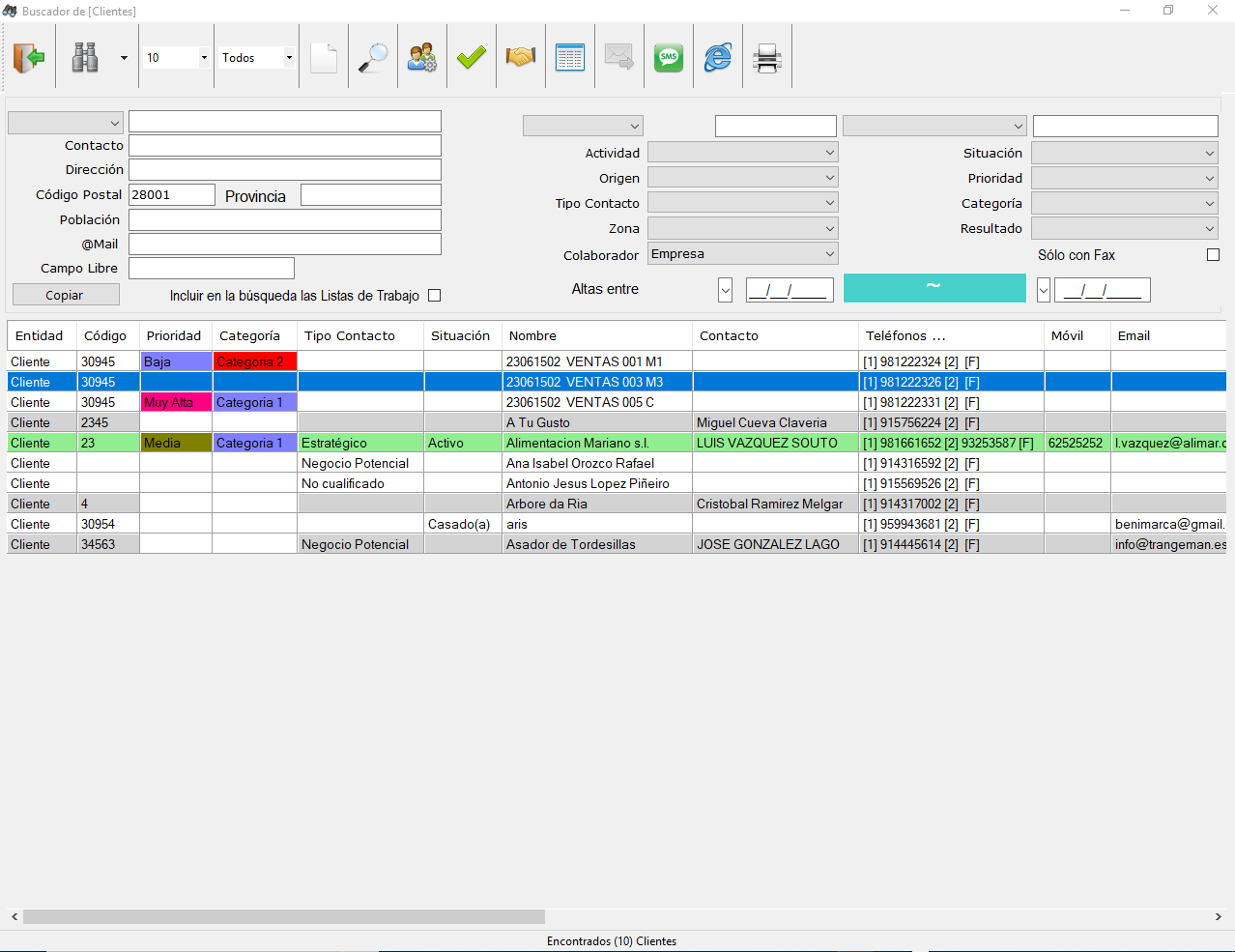Click the Código column header
1235x952 pixels.
tap(108, 335)
